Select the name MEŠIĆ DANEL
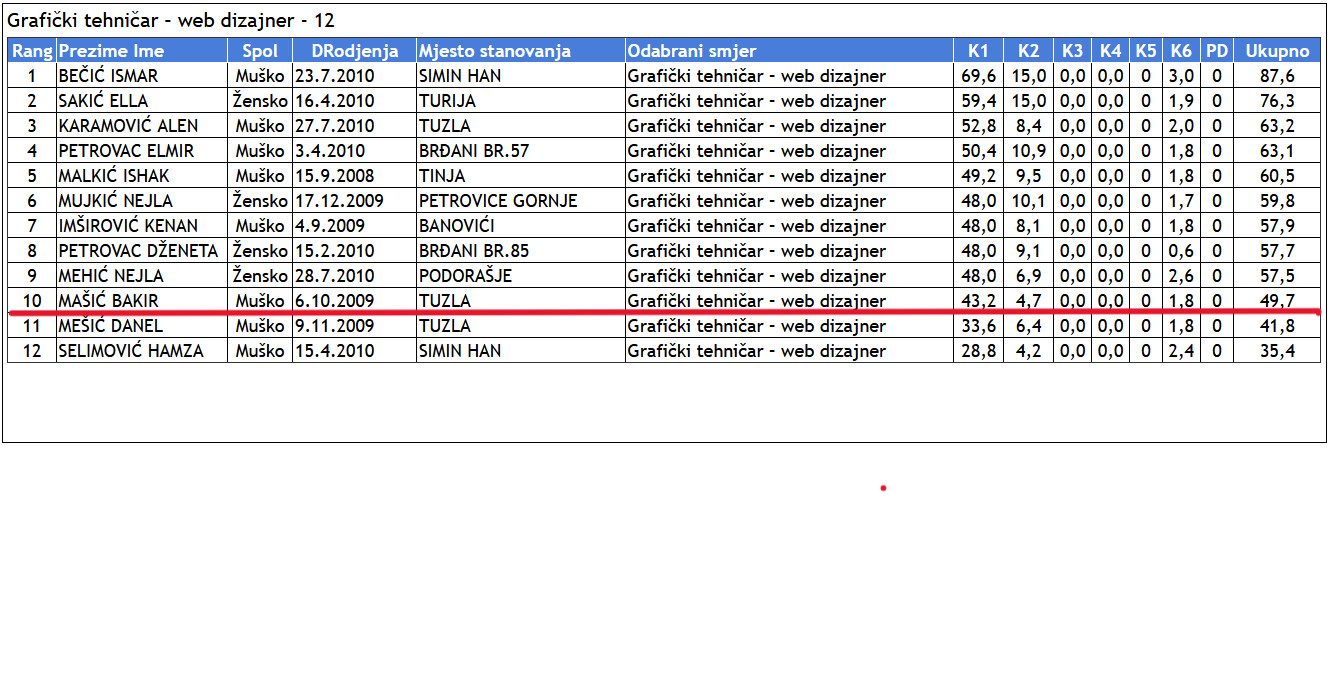 110,326
